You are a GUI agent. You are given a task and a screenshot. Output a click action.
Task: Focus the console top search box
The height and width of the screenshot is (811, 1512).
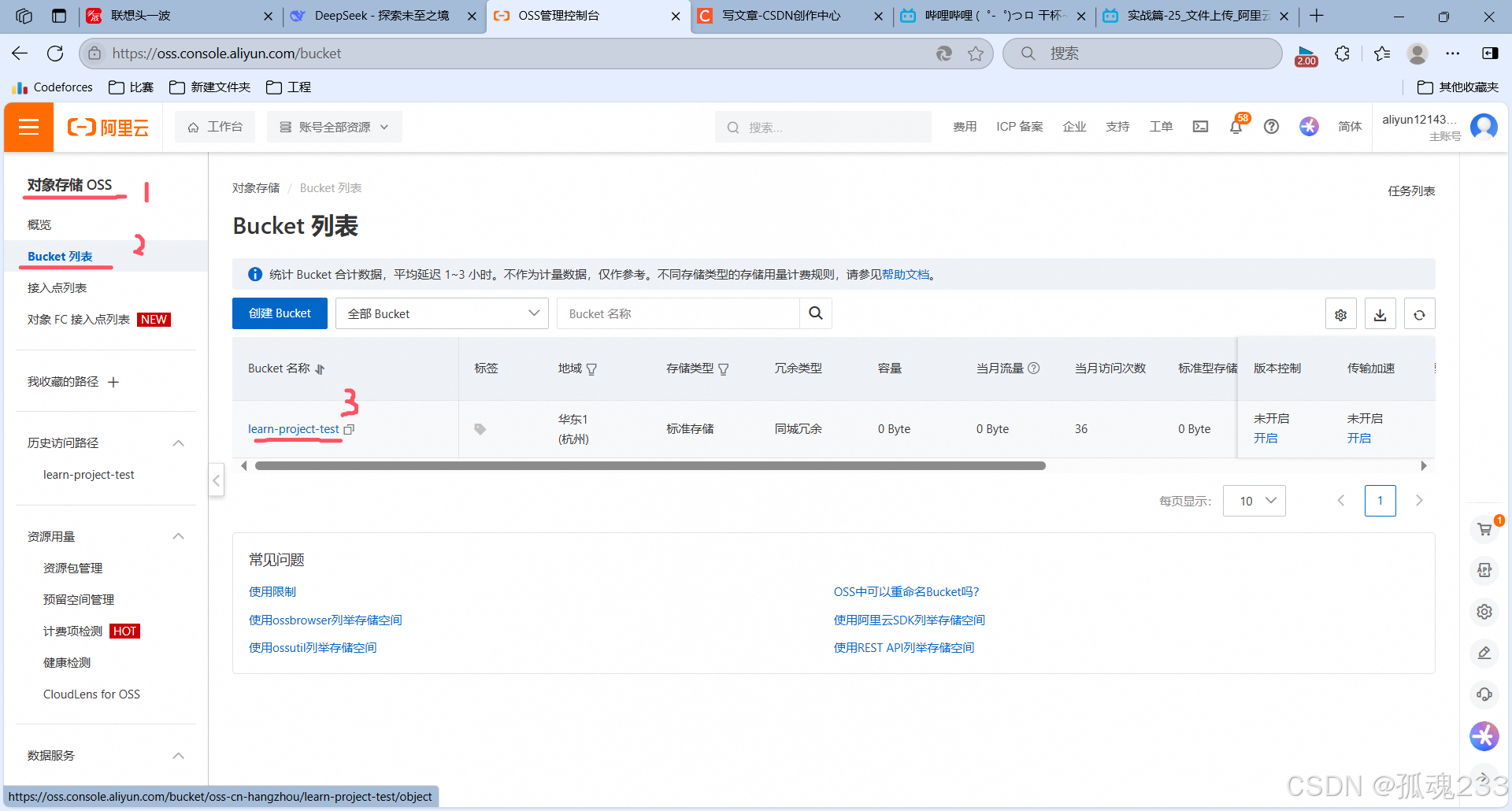(x=823, y=127)
